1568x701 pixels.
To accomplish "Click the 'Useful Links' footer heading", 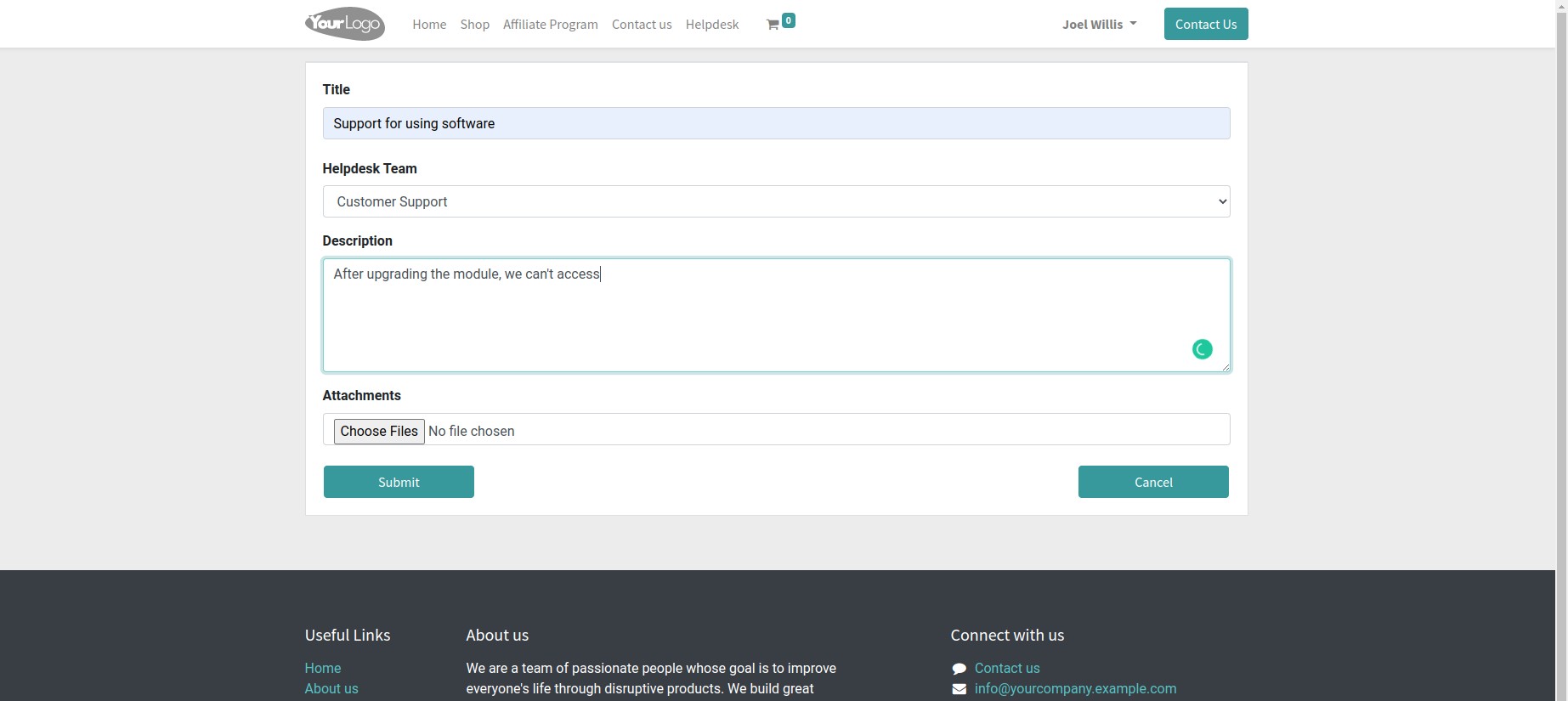I will [x=348, y=635].
